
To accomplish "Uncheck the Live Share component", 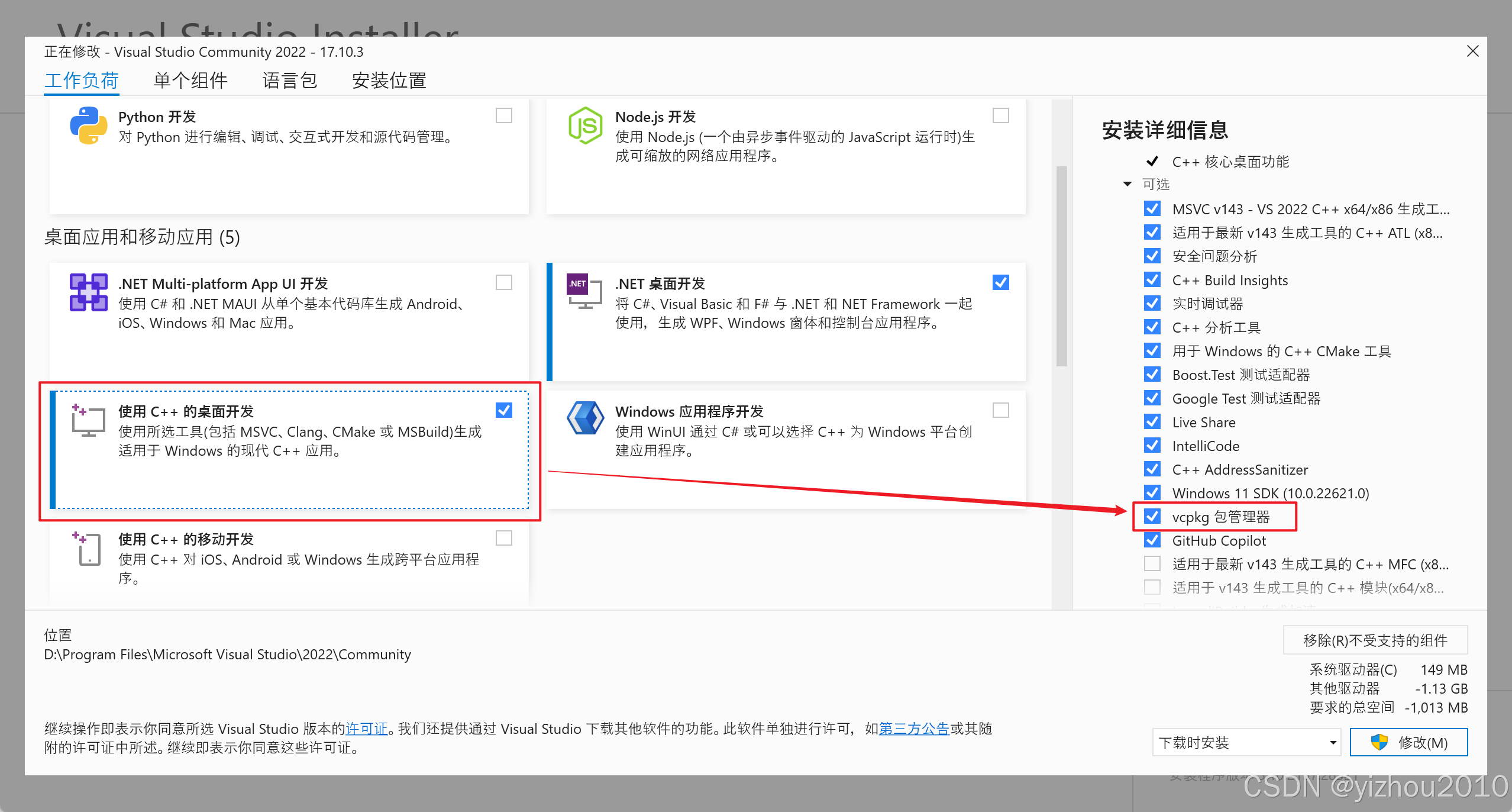I will point(1152,421).
